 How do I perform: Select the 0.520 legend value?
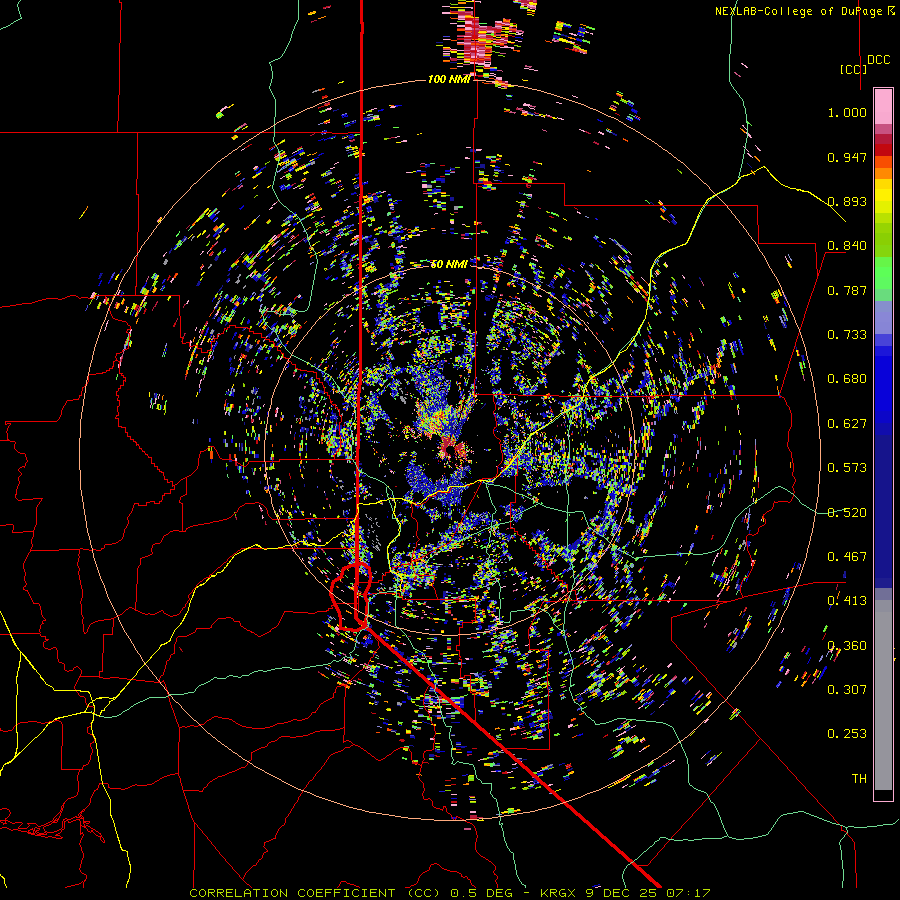coord(847,513)
